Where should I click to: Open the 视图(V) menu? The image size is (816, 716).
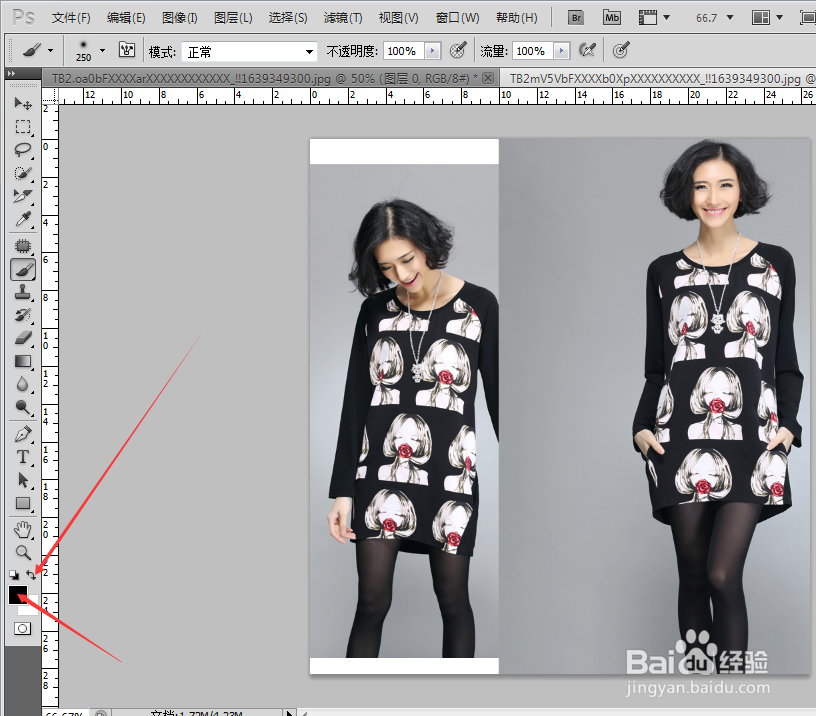click(398, 18)
